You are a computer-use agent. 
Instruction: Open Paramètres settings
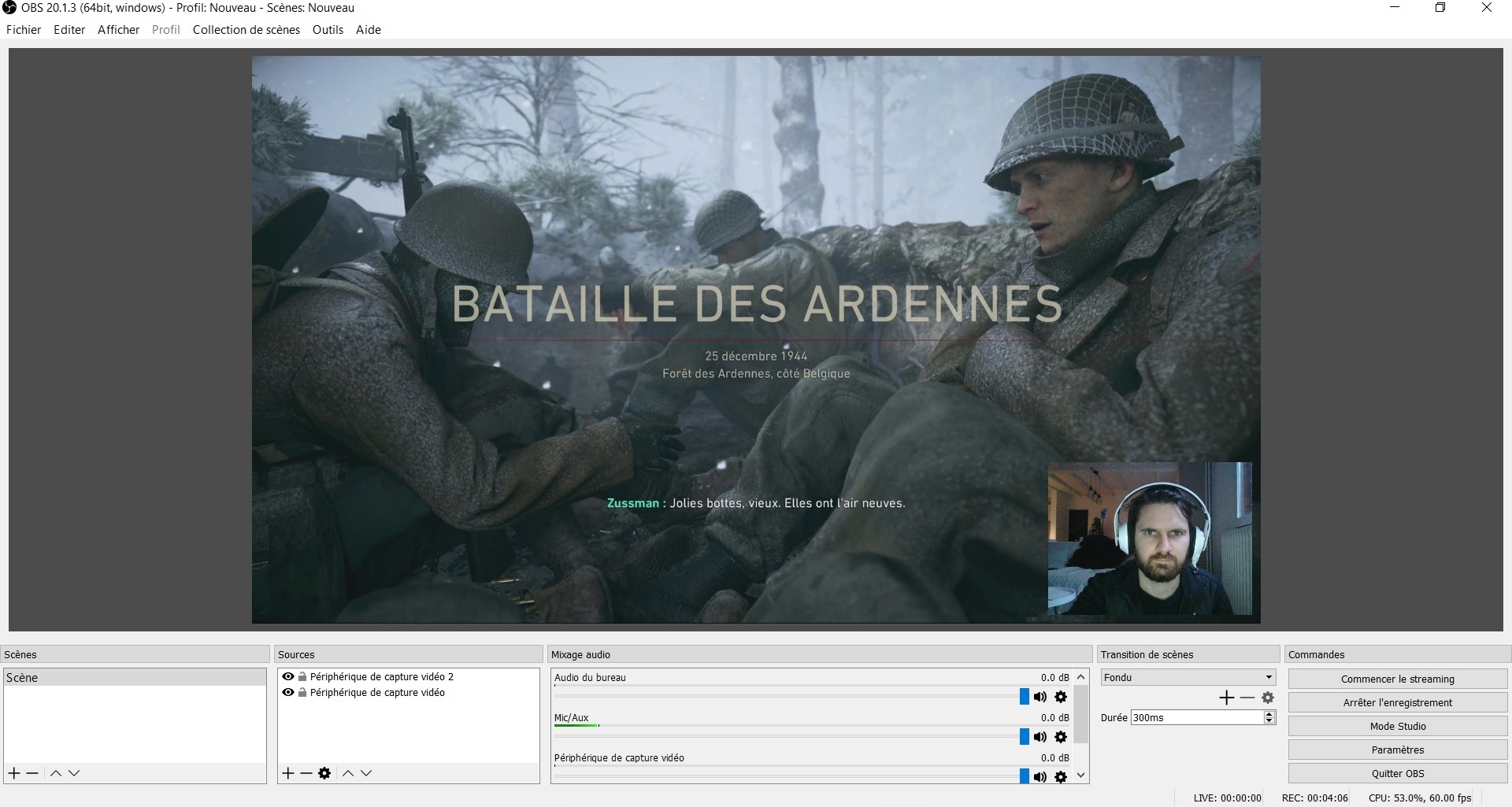(1398, 750)
